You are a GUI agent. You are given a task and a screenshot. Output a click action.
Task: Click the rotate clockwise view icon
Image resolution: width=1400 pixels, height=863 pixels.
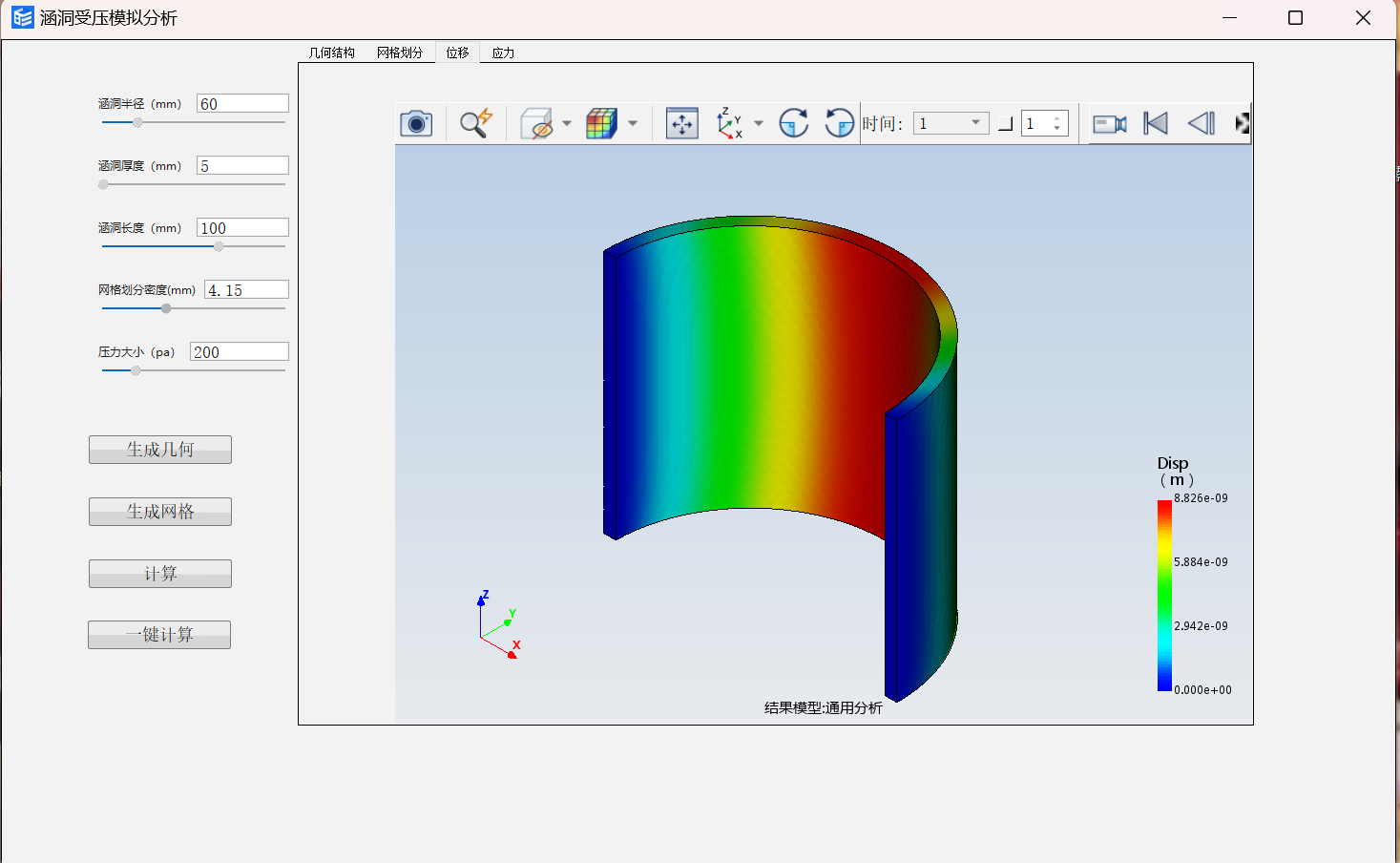point(794,123)
